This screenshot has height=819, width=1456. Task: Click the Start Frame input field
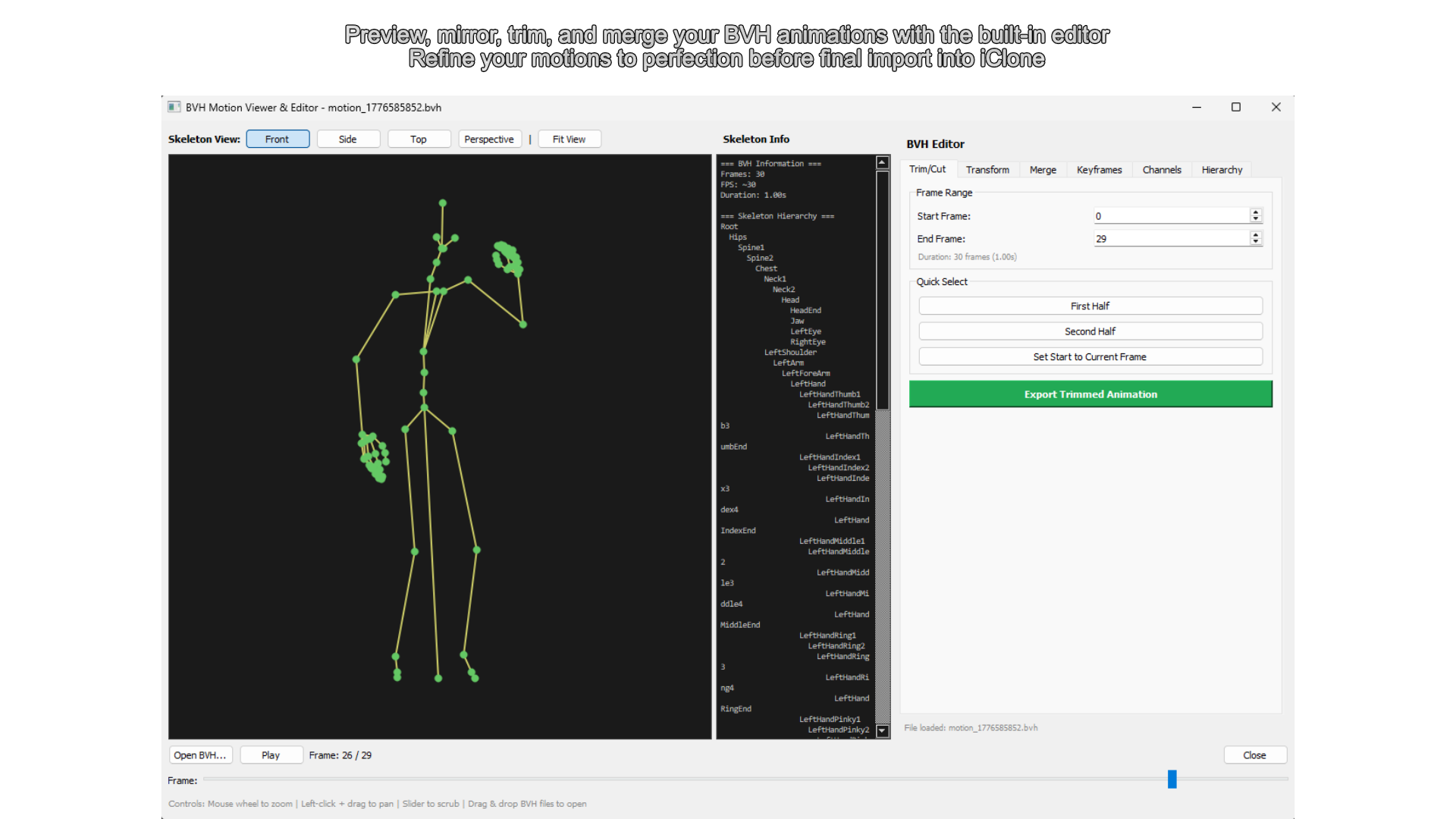(1171, 216)
